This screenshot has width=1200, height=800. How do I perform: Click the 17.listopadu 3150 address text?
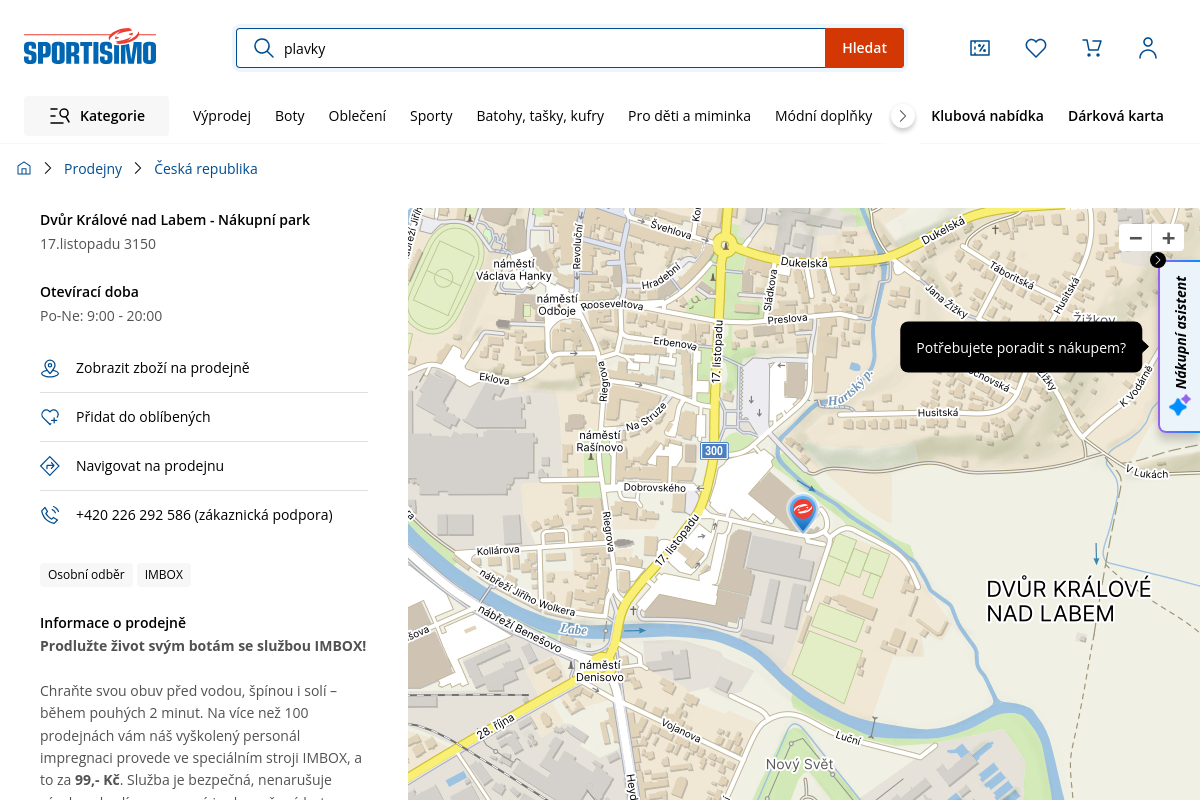(98, 244)
